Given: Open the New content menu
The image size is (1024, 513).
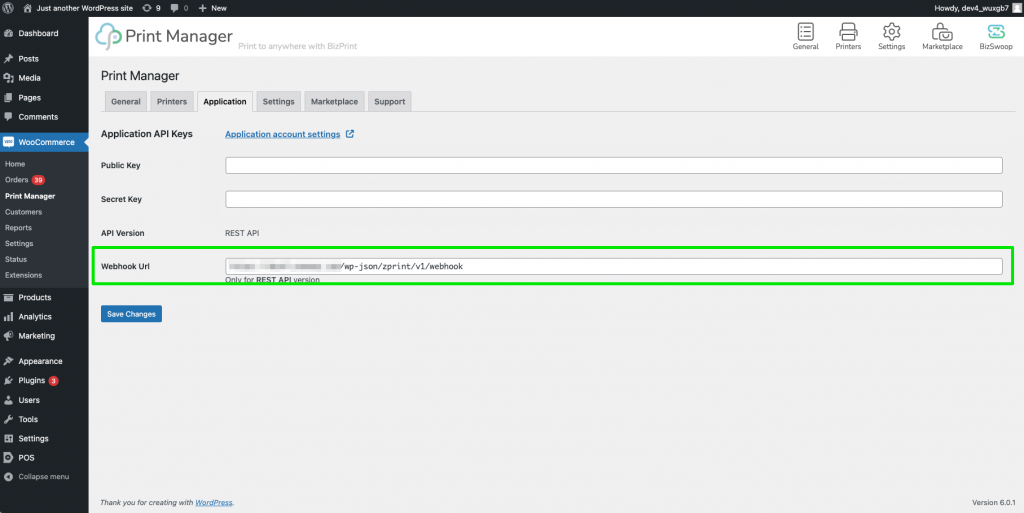Looking at the screenshot, I should 212,7.
